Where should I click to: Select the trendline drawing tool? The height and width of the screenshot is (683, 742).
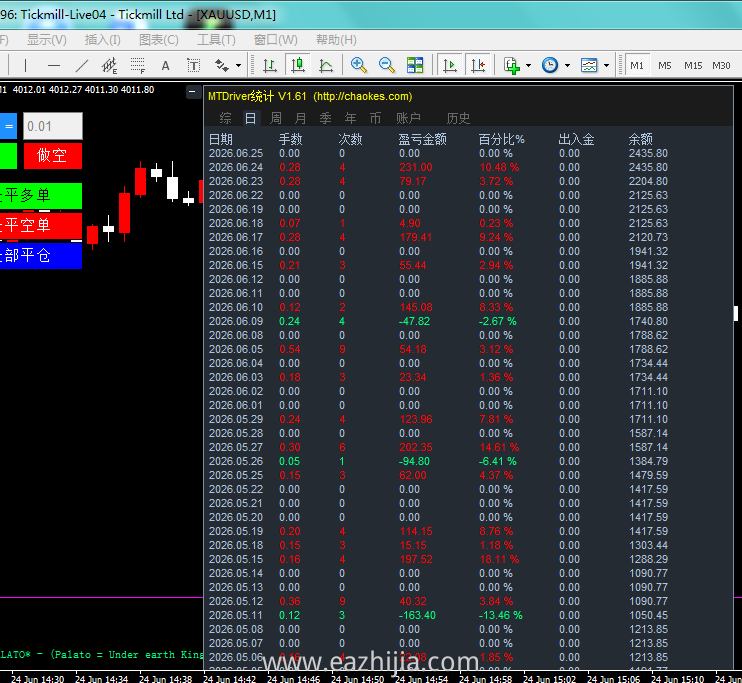pyautogui.click(x=82, y=65)
